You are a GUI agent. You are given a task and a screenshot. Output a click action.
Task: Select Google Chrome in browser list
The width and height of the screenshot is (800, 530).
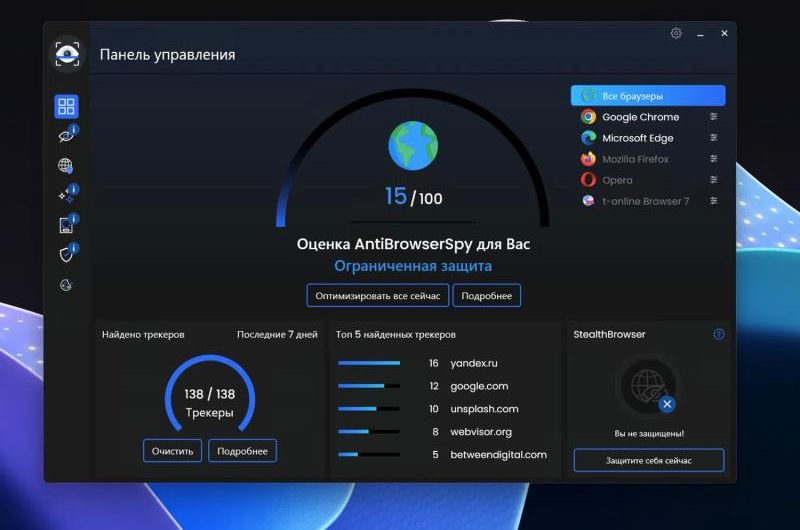(x=648, y=117)
